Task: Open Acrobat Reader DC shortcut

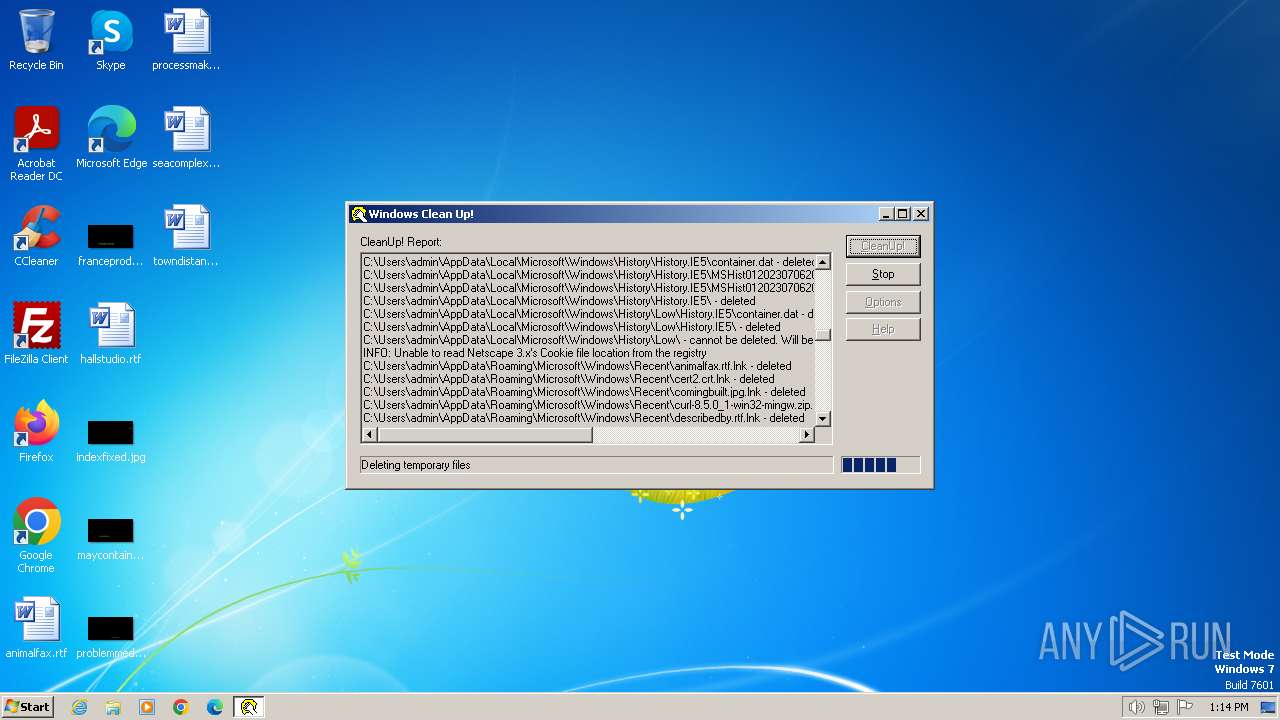Action: [36, 144]
